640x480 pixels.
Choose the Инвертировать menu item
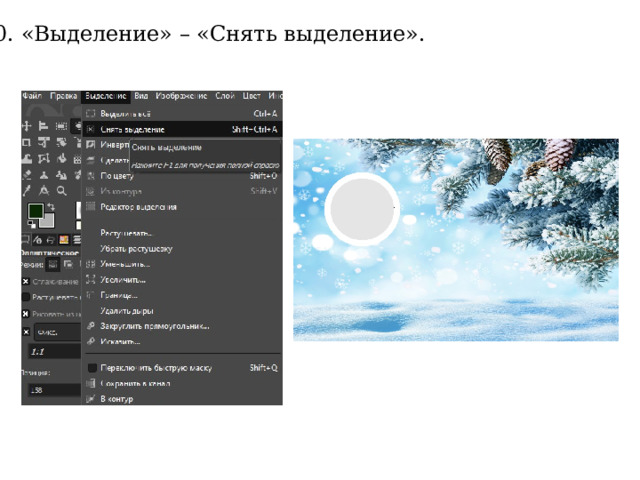point(107,144)
